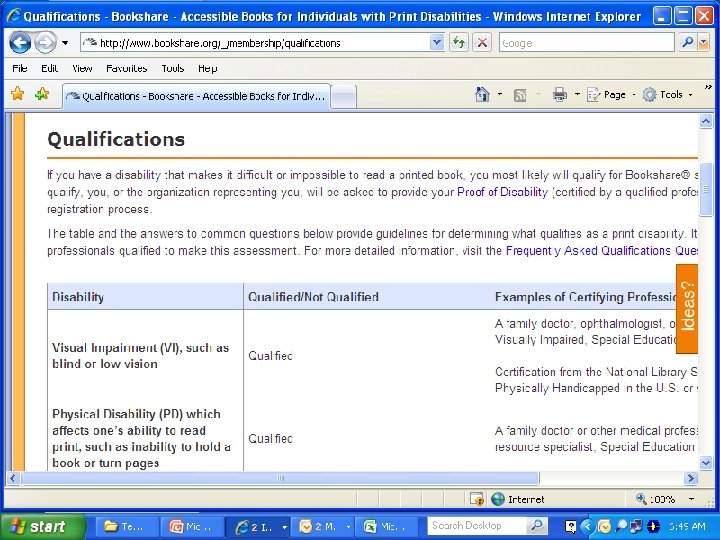Click the Visual Impairment (VI) row label
This screenshot has height=540, width=720.
(141, 355)
